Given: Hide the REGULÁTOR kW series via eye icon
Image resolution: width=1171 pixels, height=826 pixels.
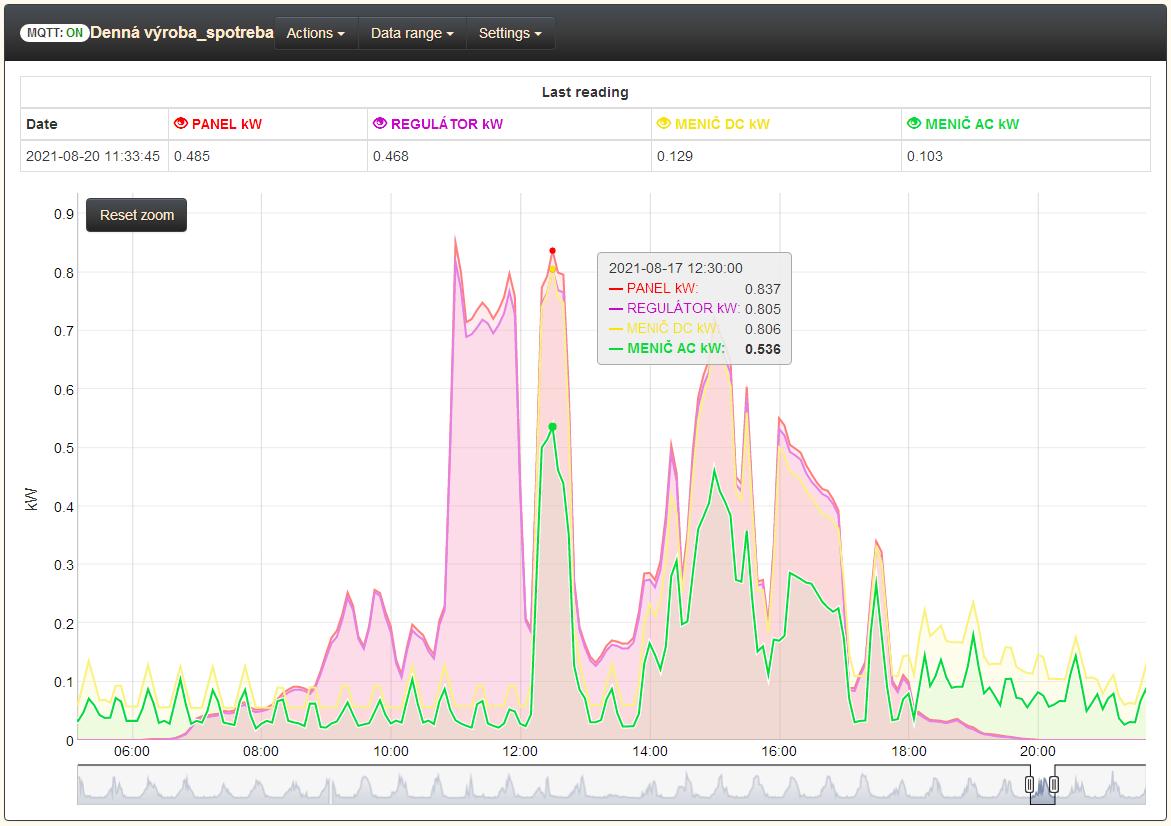Looking at the screenshot, I should (380, 124).
